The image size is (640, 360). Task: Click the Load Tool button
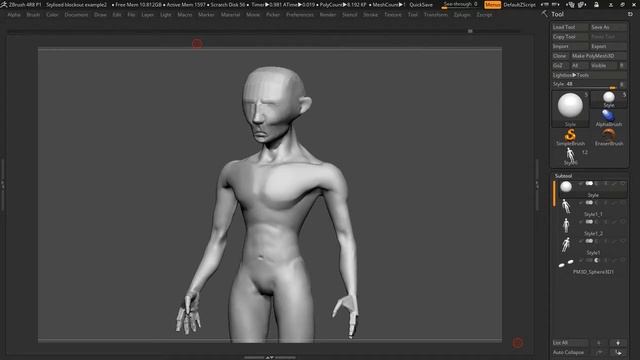pos(570,27)
